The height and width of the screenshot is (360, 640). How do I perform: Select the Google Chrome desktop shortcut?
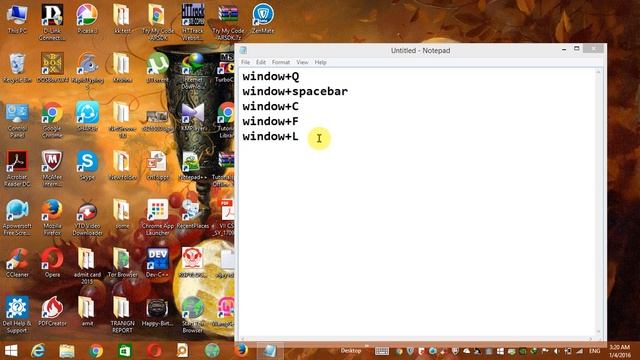tap(52, 120)
